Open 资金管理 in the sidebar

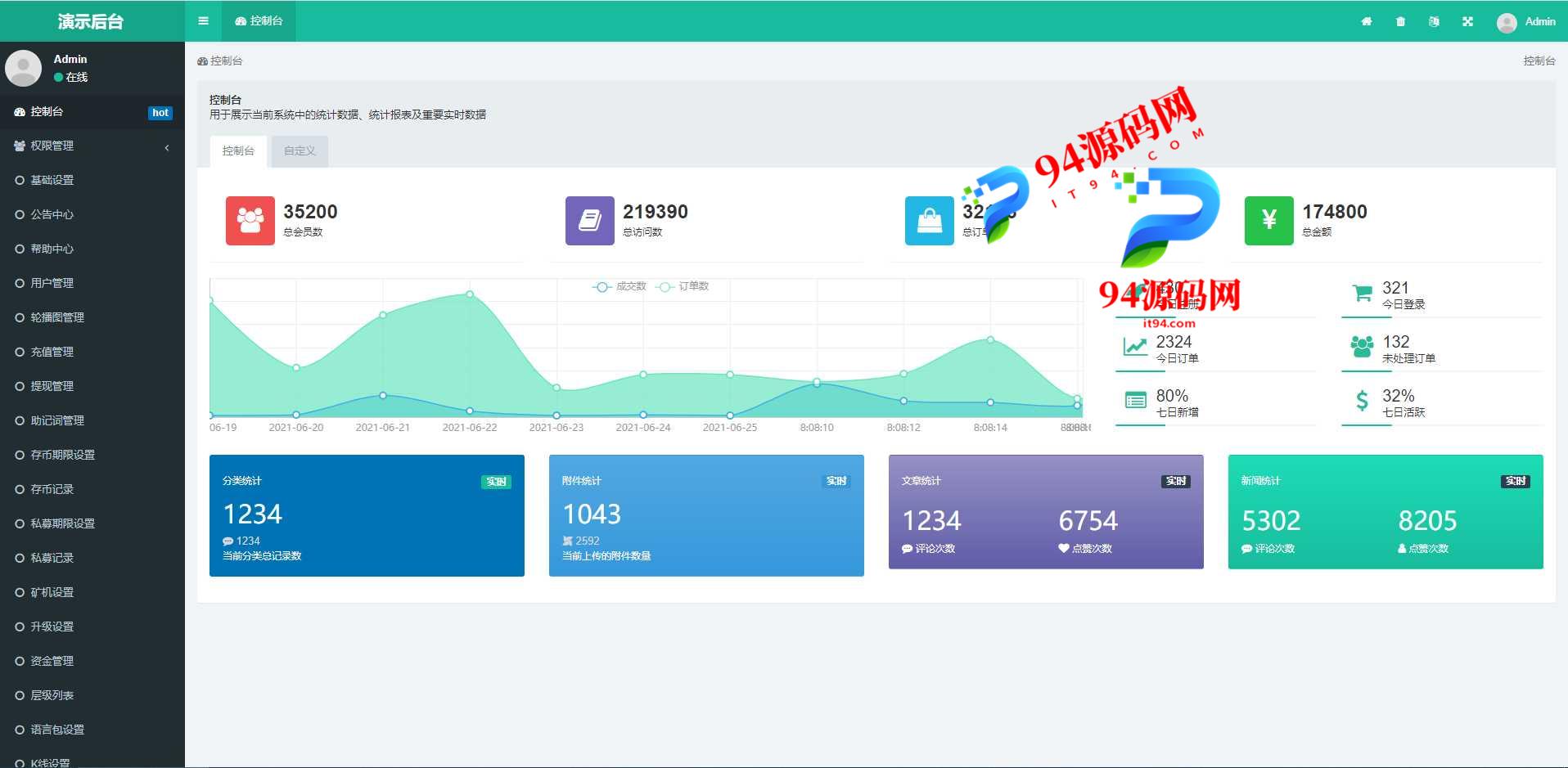click(x=92, y=662)
